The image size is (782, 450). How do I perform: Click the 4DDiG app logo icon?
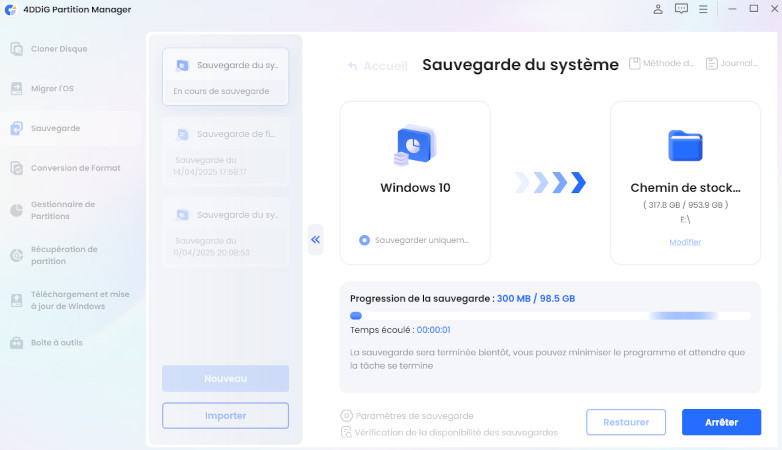pos(10,9)
